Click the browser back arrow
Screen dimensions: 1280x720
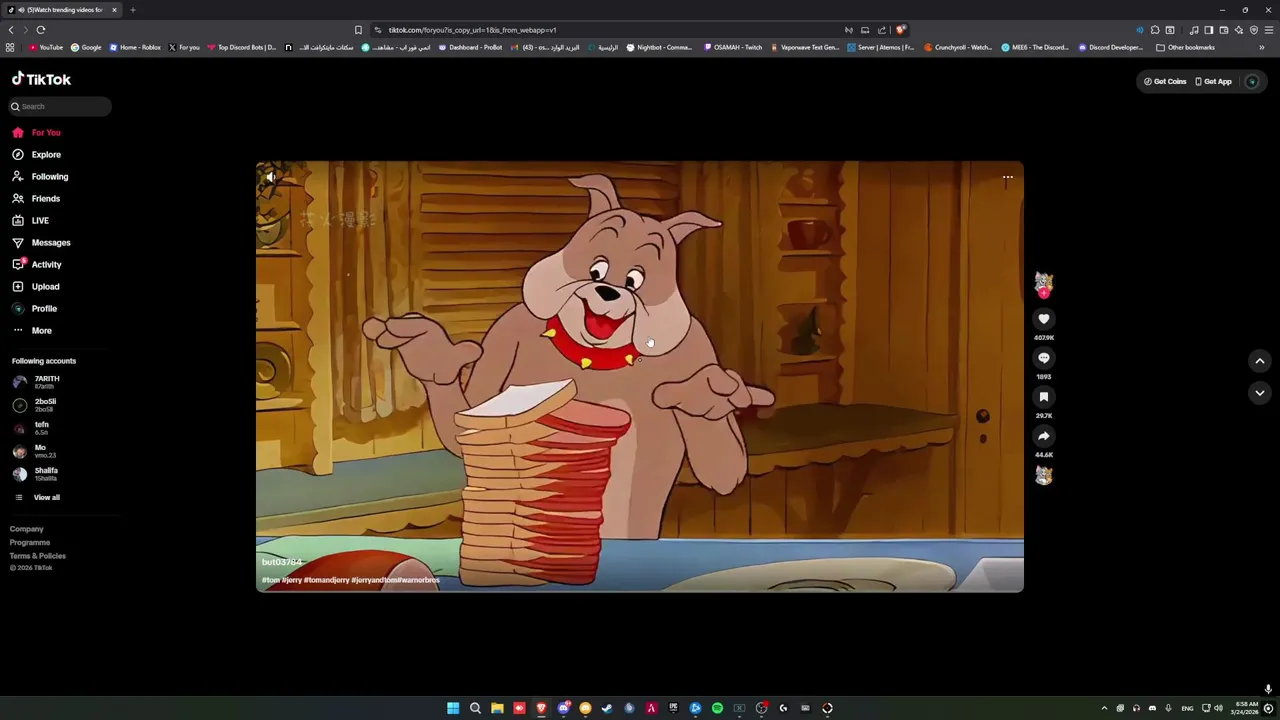[11, 30]
